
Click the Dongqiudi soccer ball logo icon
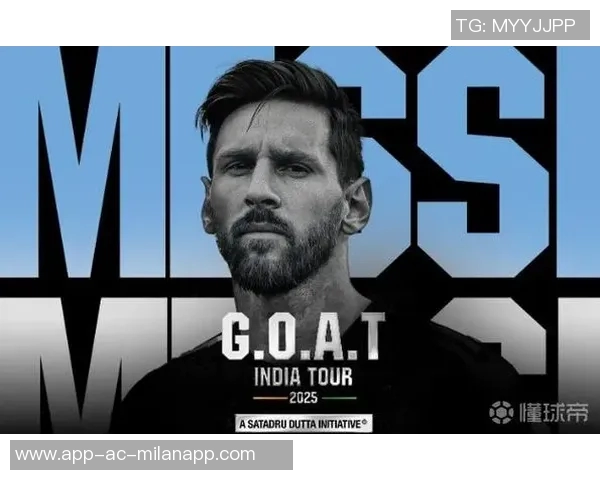pos(501,413)
